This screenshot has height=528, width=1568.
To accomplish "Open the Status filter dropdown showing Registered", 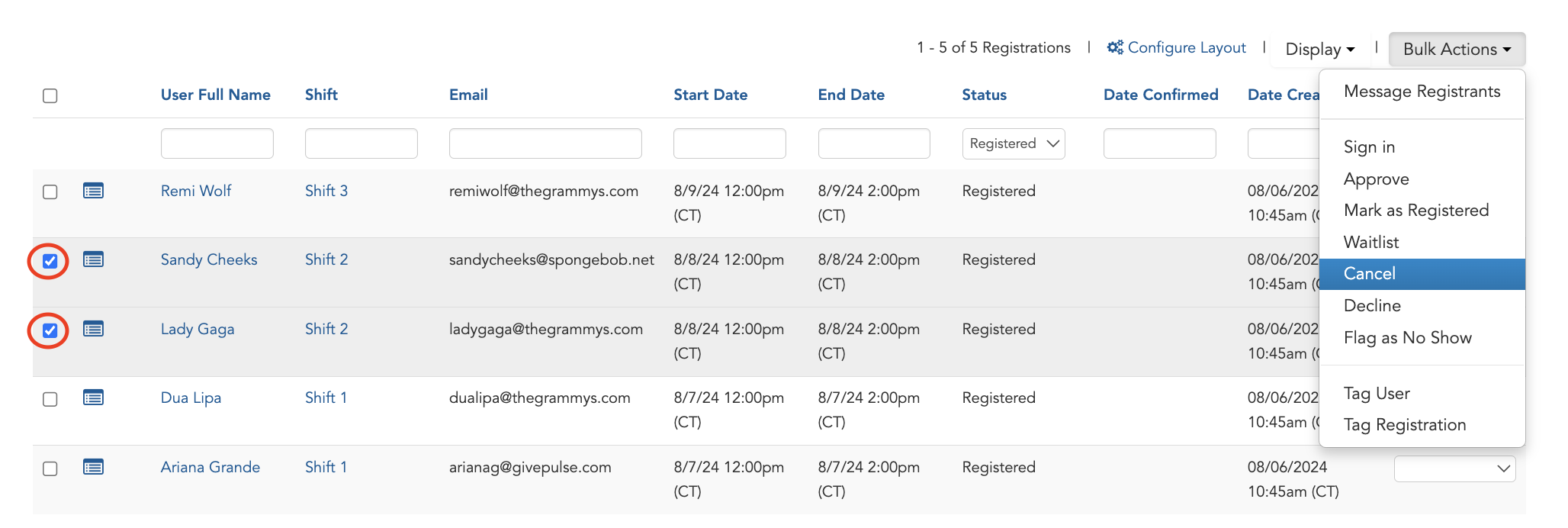I will (x=1014, y=143).
